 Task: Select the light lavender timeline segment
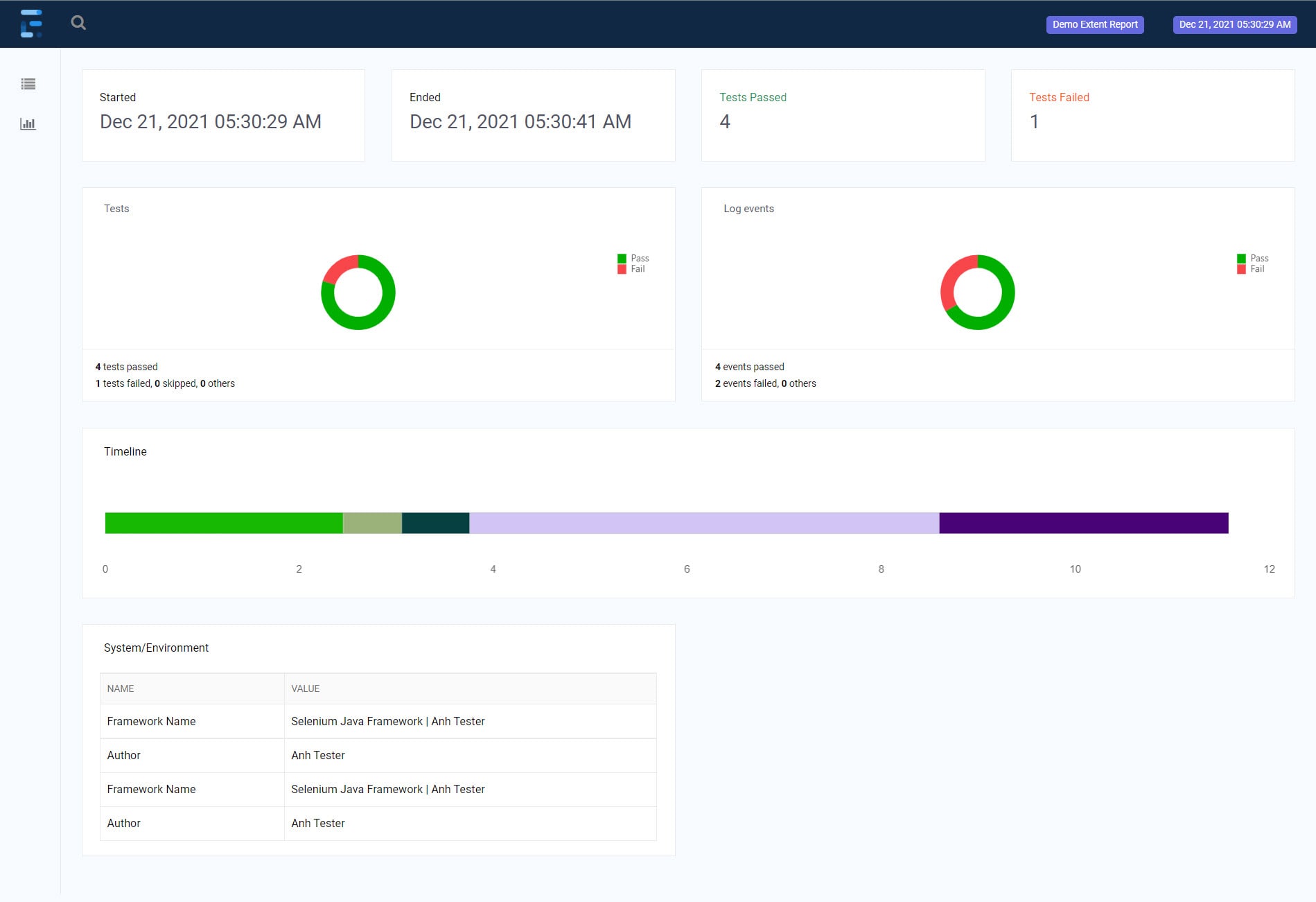pyautogui.click(x=704, y=523)
